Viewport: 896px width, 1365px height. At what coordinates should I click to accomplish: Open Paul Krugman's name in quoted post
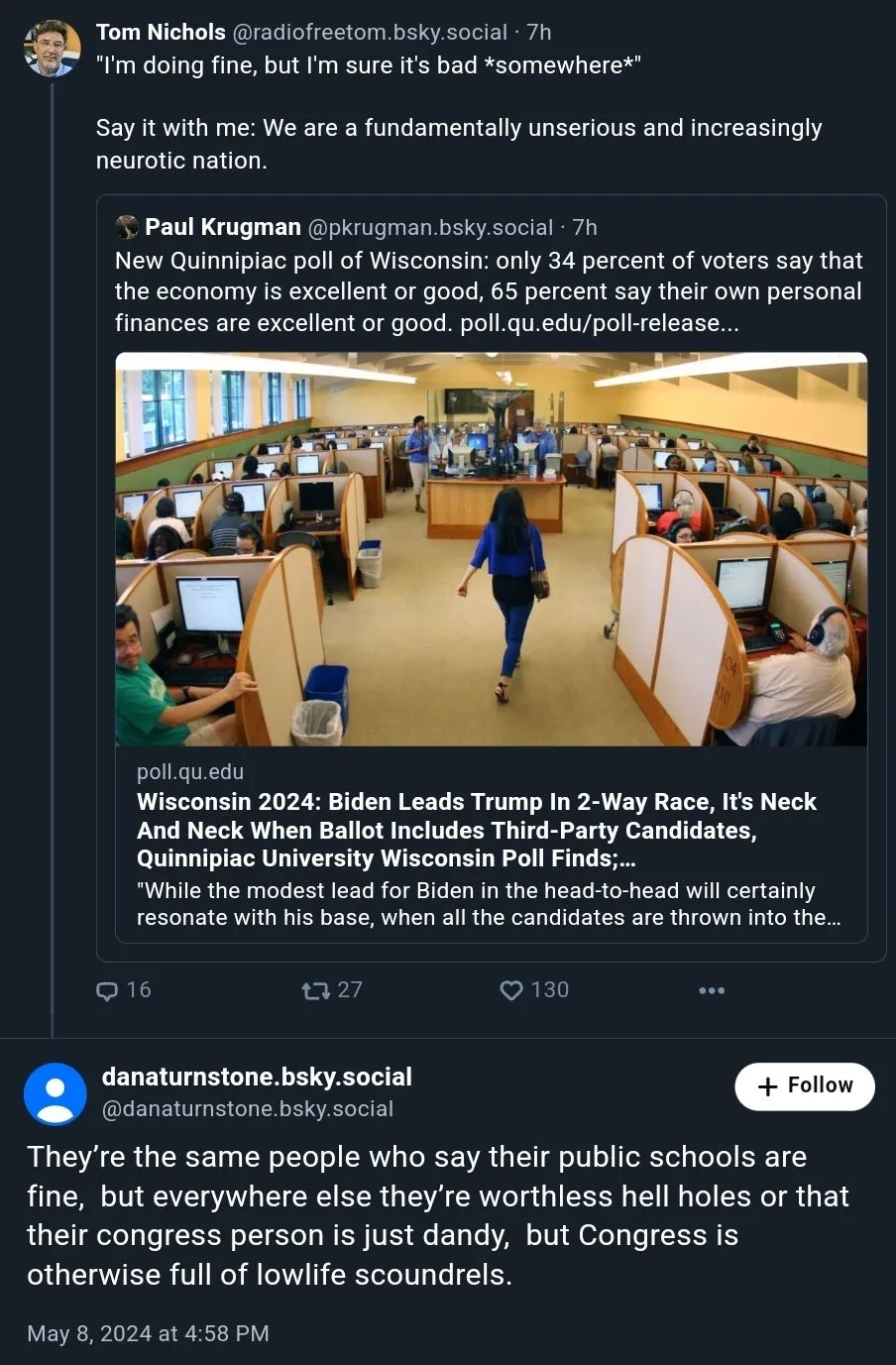(x=223, y=227)
